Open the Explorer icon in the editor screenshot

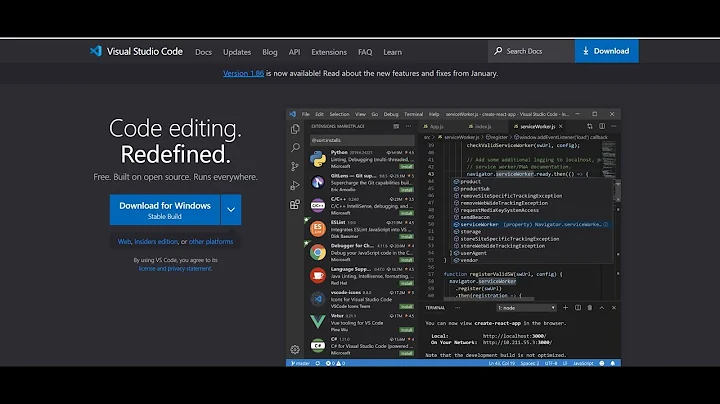pyautogui.click(x=295, y=129)
